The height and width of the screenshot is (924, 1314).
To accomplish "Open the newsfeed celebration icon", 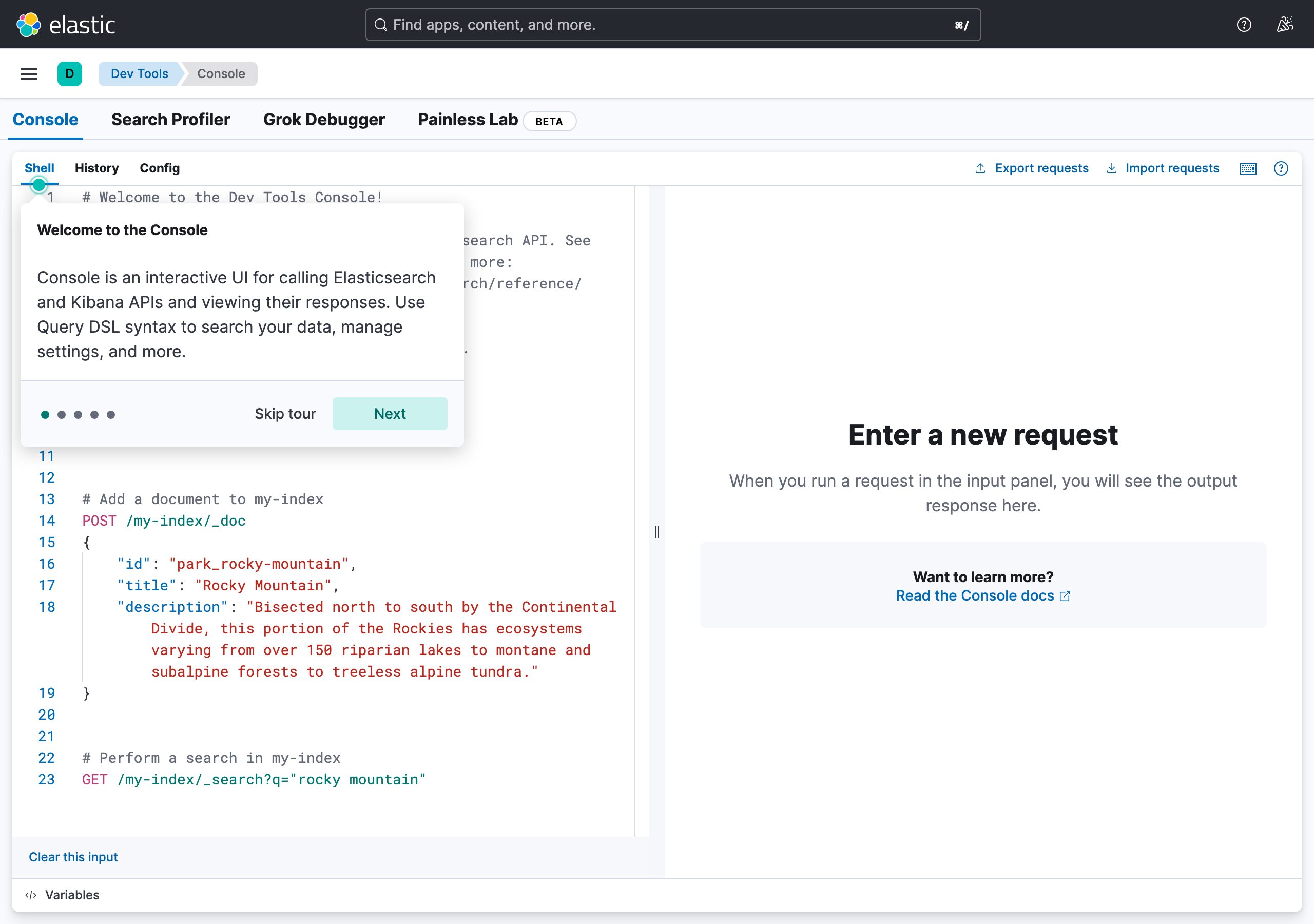I will tap(1285, 25).
